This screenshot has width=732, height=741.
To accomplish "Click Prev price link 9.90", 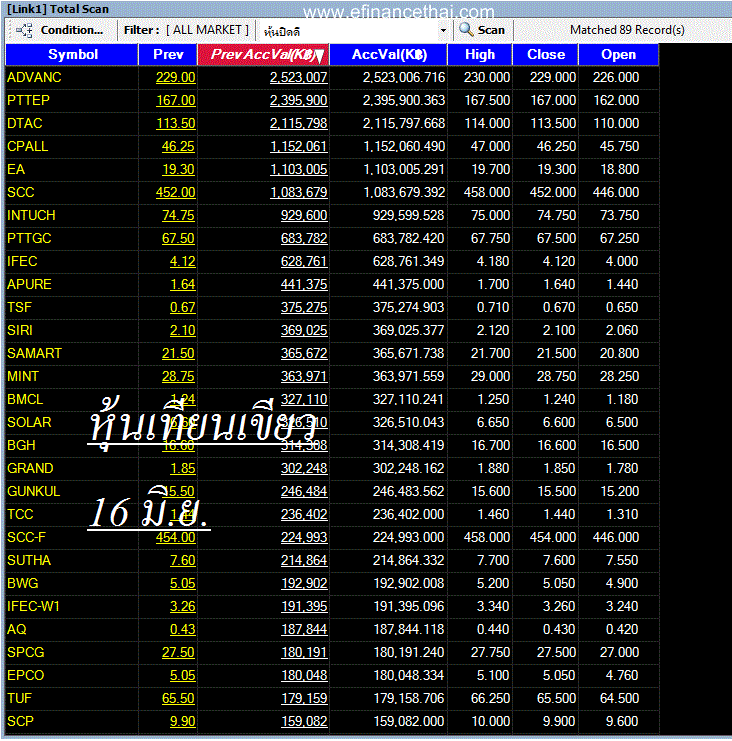I will [182, 722].
